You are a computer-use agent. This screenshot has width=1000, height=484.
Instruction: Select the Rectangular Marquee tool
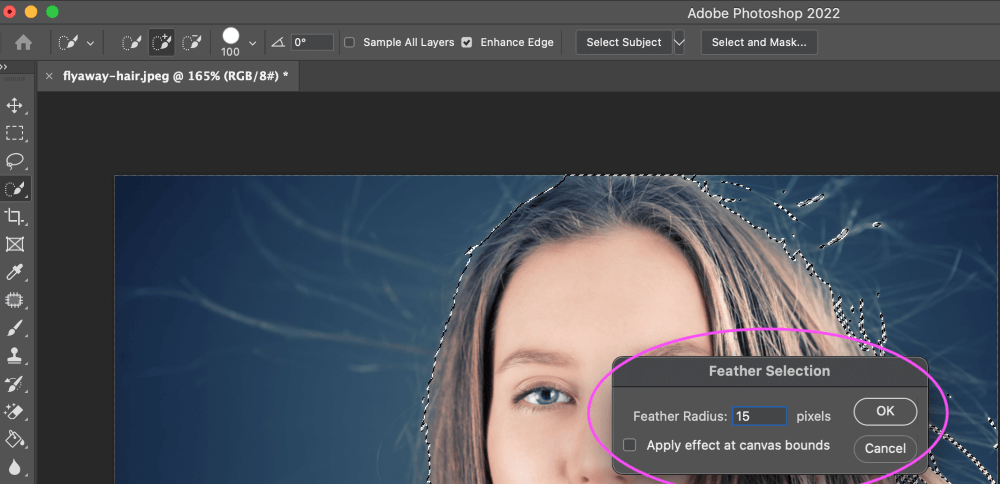[15, 133]
